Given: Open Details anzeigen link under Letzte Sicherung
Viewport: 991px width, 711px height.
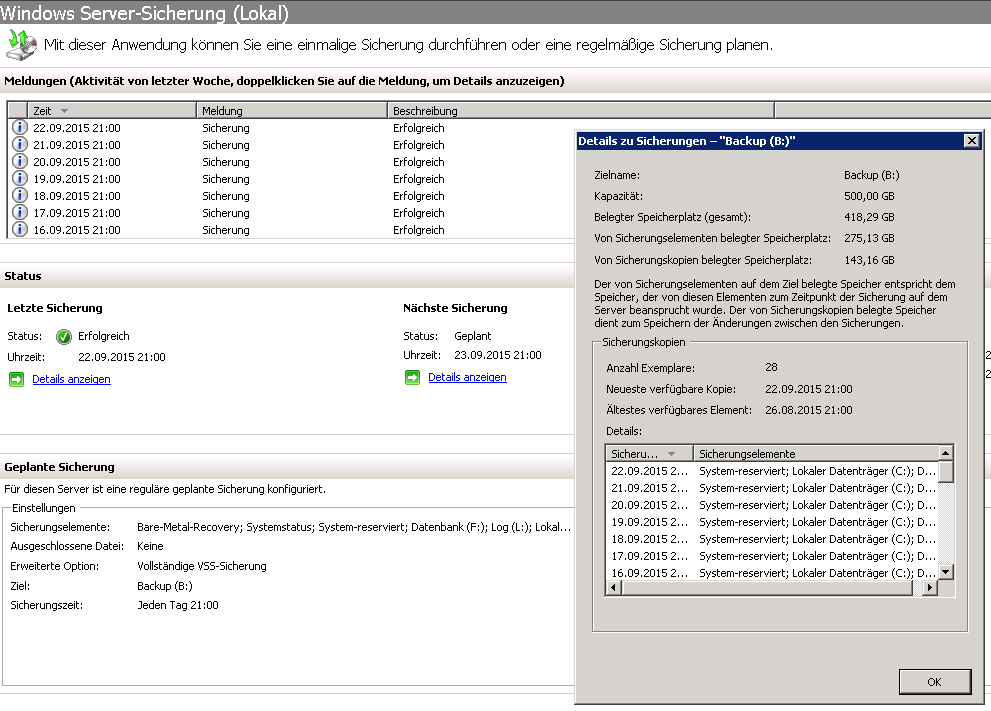Looking at the screenshot, I should pyautogui.click(x=71, y=379).
